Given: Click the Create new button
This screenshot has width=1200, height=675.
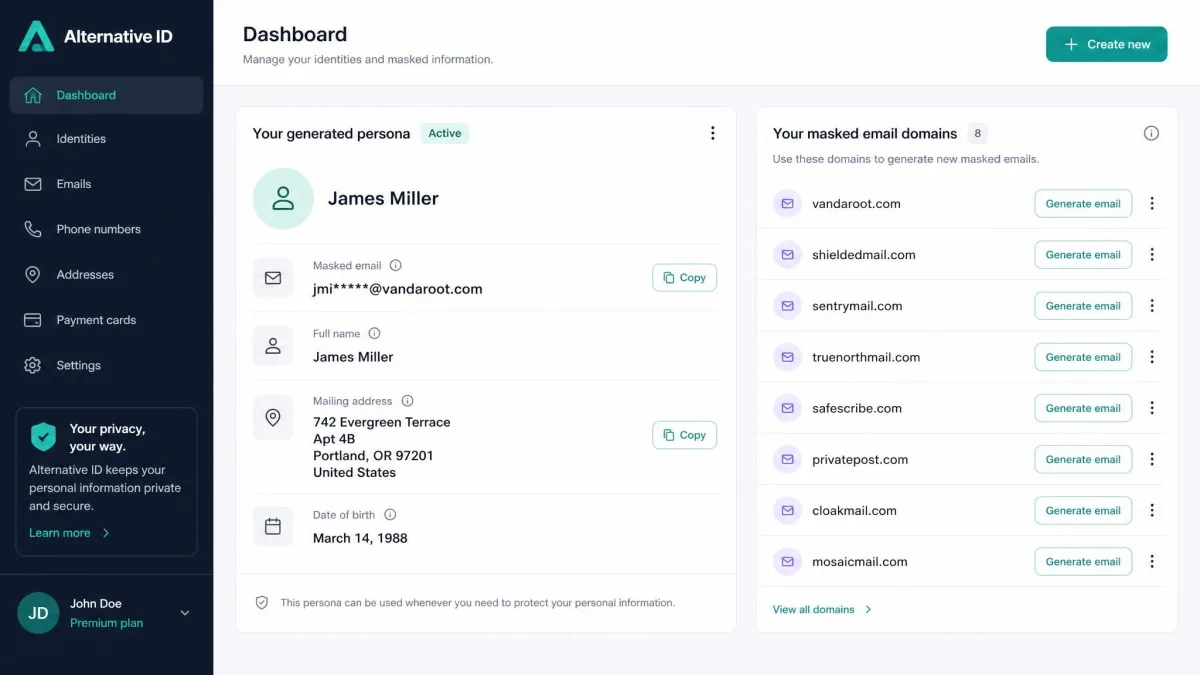Looking at the screenshot, I should [x=1106, y=44].
